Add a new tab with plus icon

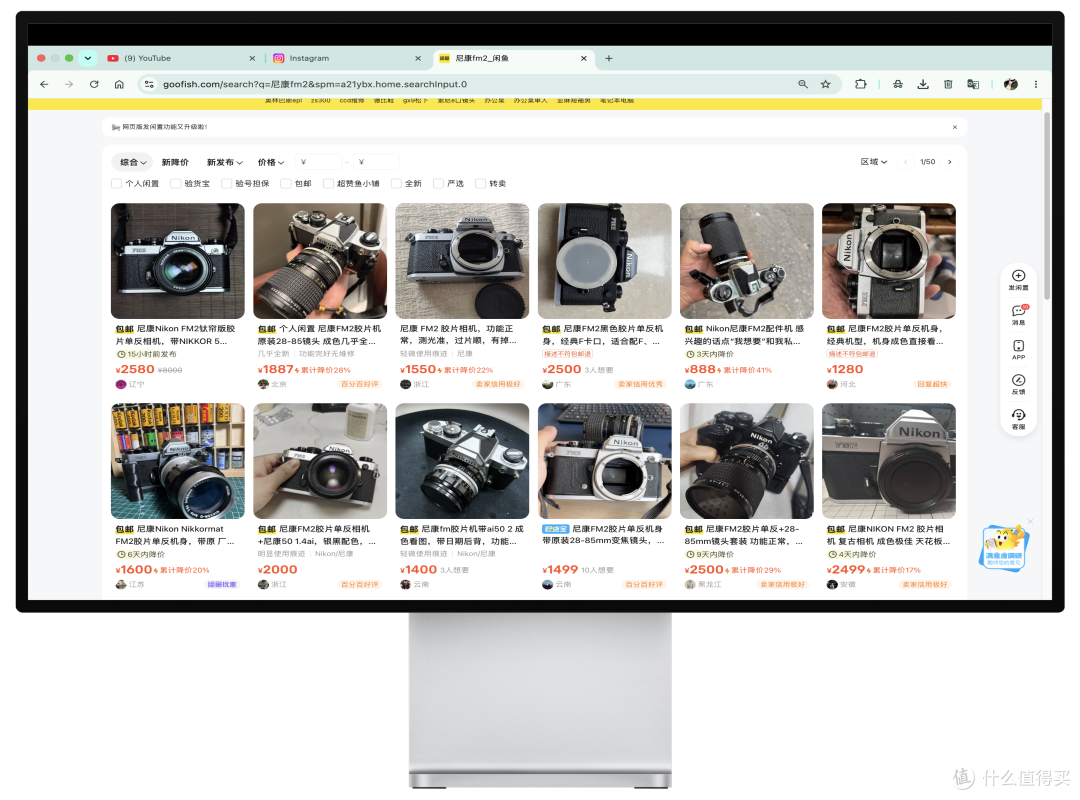coord(609,58)
